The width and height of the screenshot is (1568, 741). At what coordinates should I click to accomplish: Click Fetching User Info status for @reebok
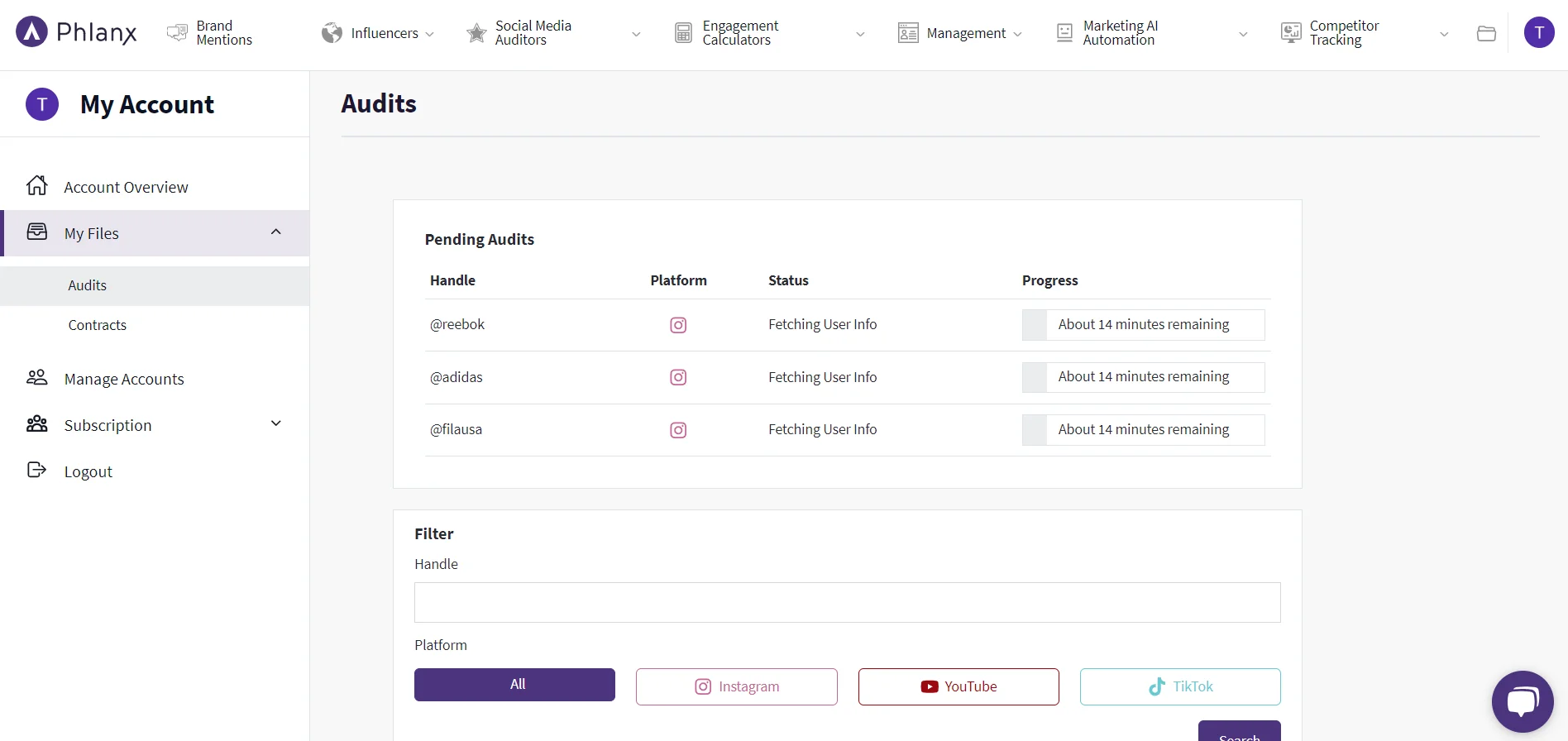pos(822,324)
